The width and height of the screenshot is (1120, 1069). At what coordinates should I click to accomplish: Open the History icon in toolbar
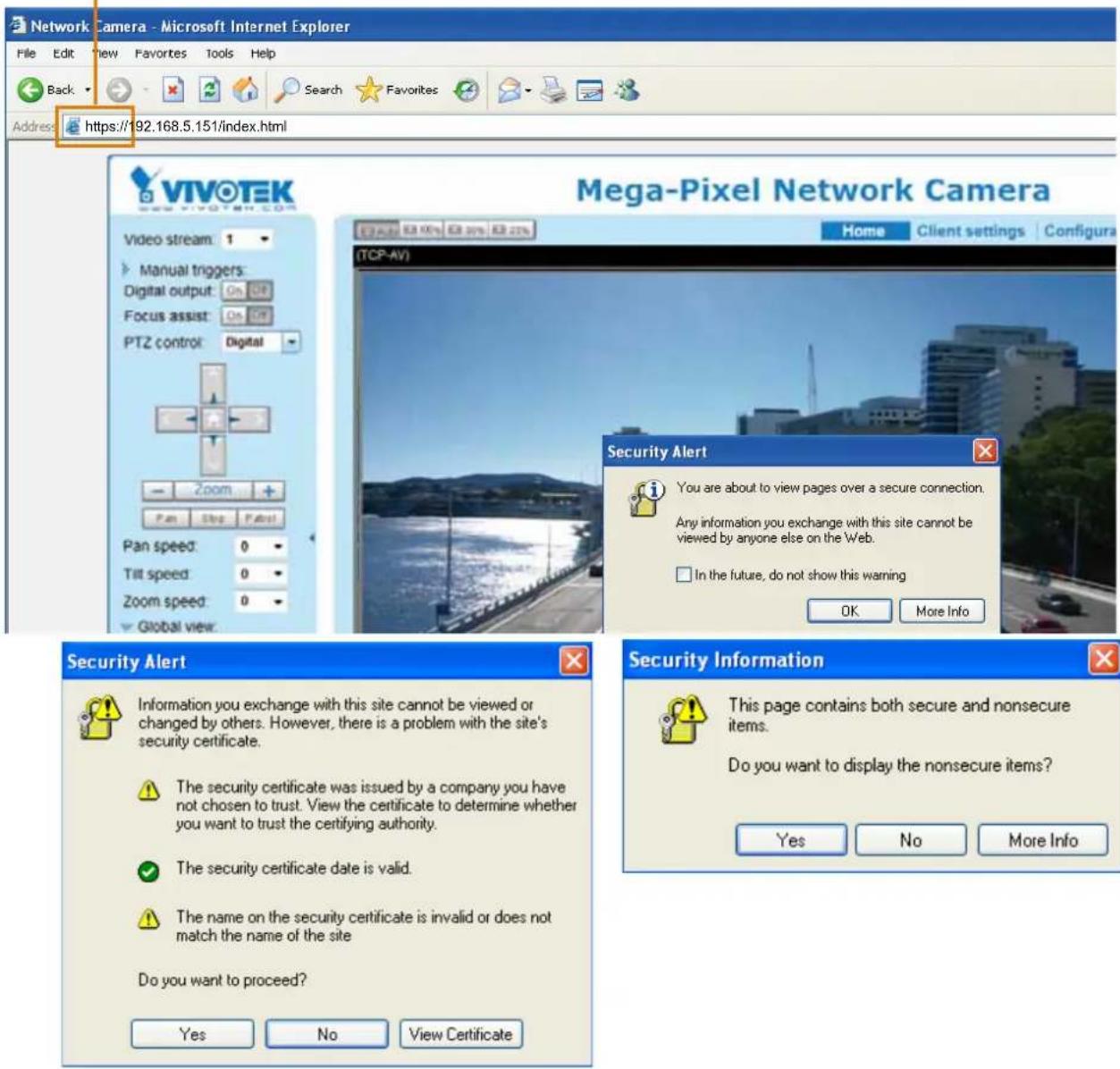point(467,89)
